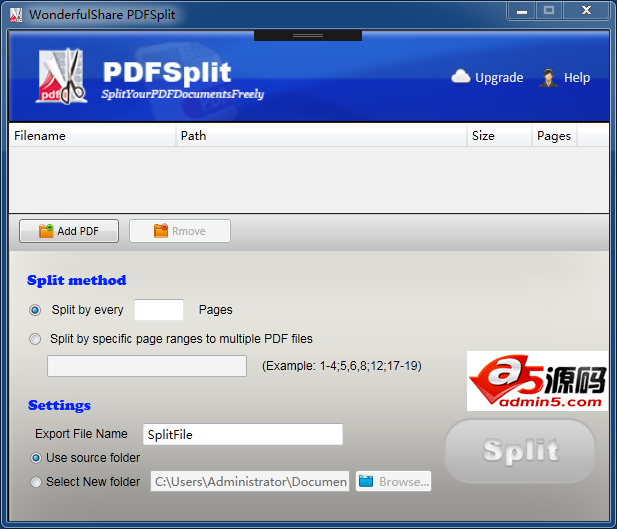Focus the pages count input box

coord(159,310)
